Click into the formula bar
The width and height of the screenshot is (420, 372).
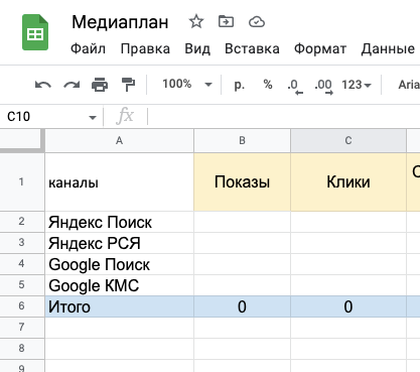283,117
